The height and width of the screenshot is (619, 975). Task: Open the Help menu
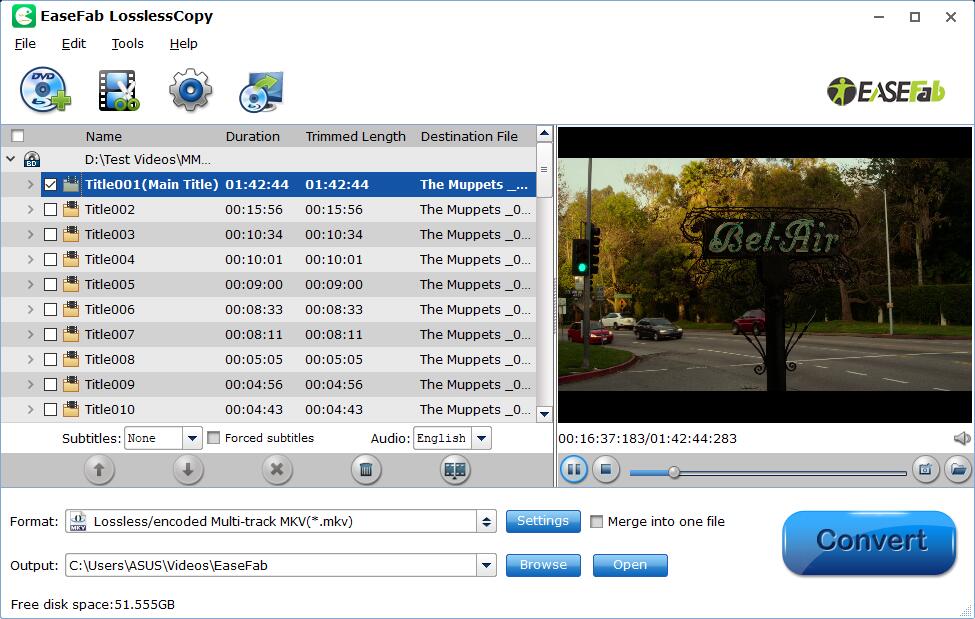(183, 44)
